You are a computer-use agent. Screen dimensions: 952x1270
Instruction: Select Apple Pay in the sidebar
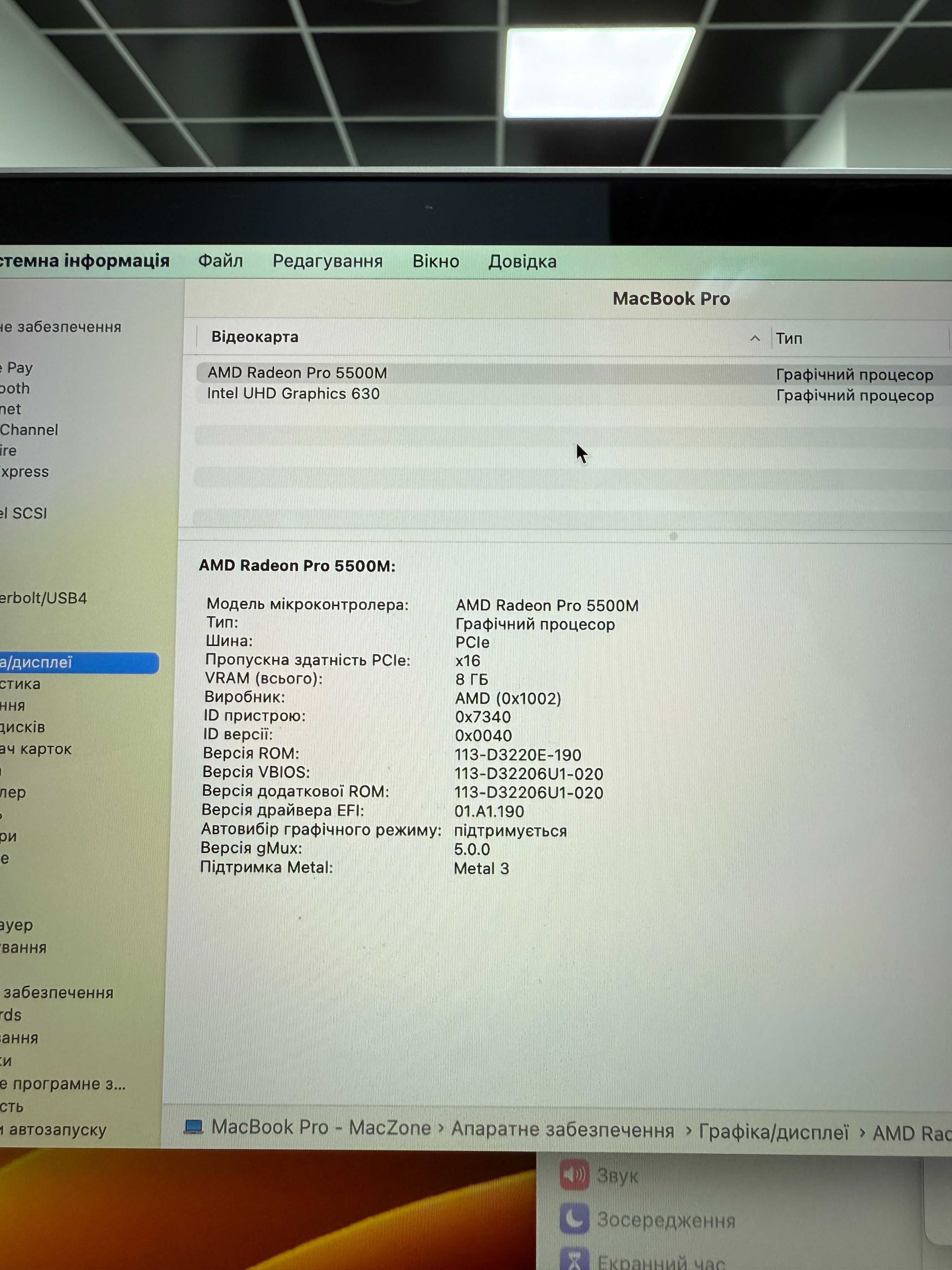[17, 368]
